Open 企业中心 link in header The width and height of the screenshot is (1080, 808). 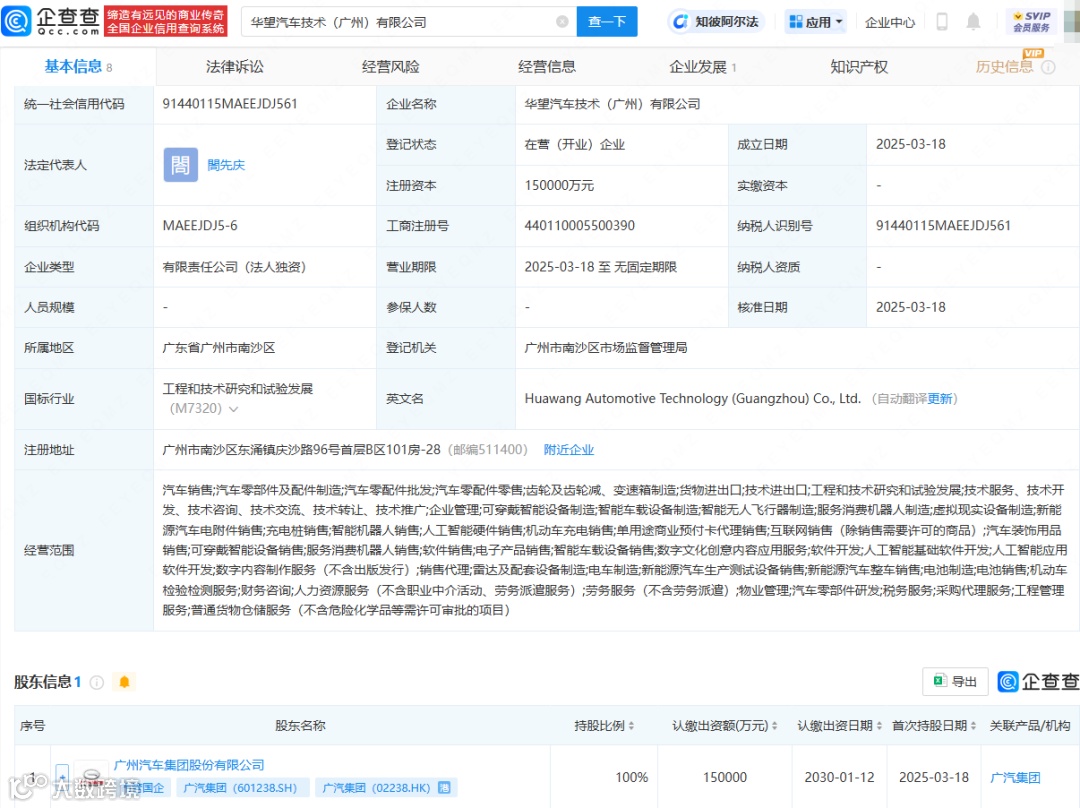[x=890, y=22]
